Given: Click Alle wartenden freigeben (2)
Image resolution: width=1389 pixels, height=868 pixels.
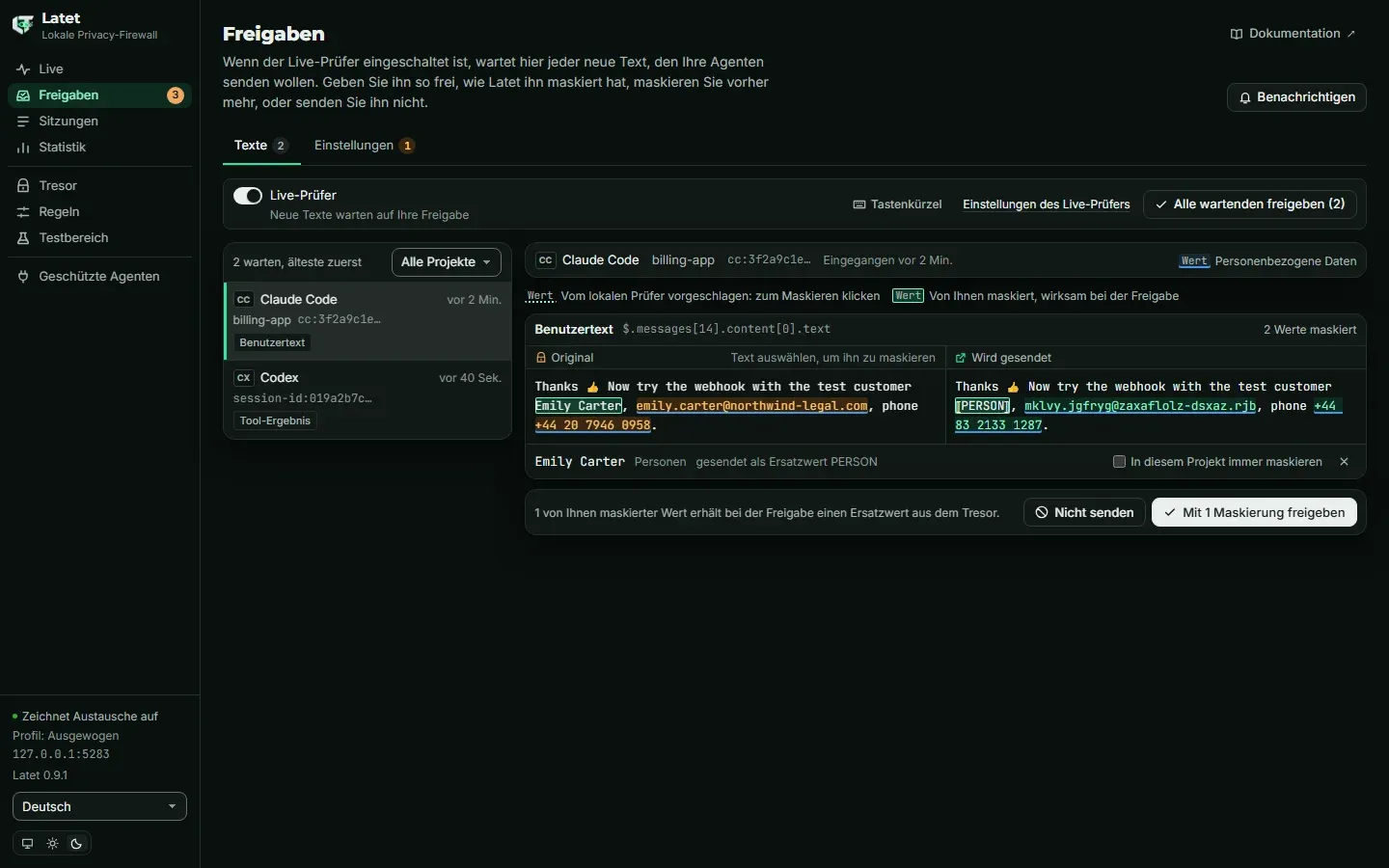Looking at the screenshot, I should coord(1250,204).
